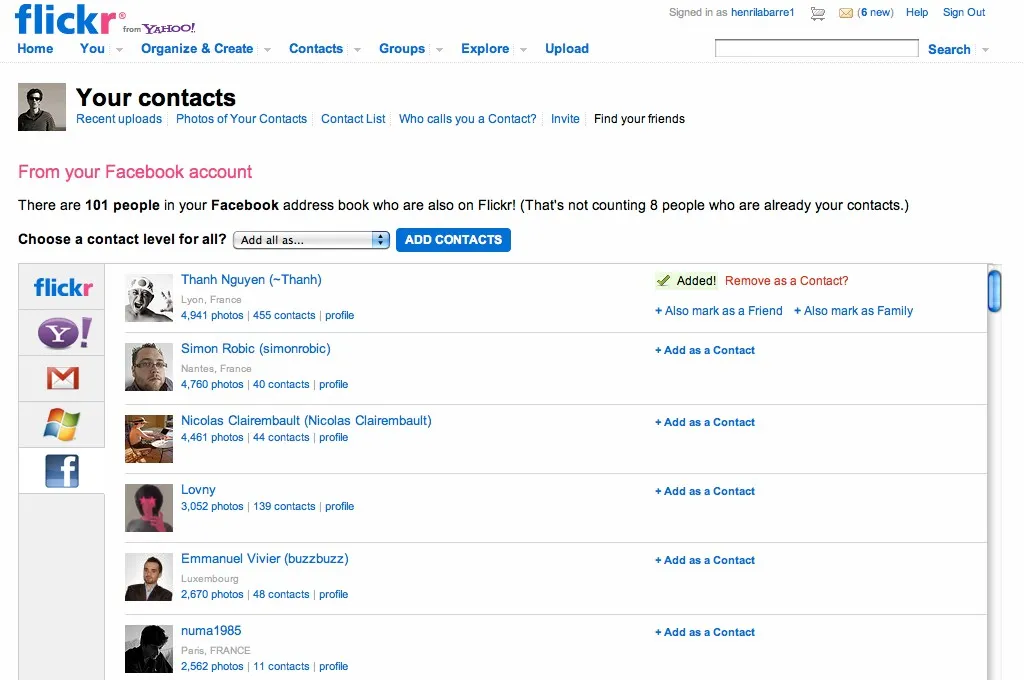Choose the Yahoo! import icon
Image resolution: width=1024 pixels, height=680 pixels.
pyautogui.click(x=64, y=333)
